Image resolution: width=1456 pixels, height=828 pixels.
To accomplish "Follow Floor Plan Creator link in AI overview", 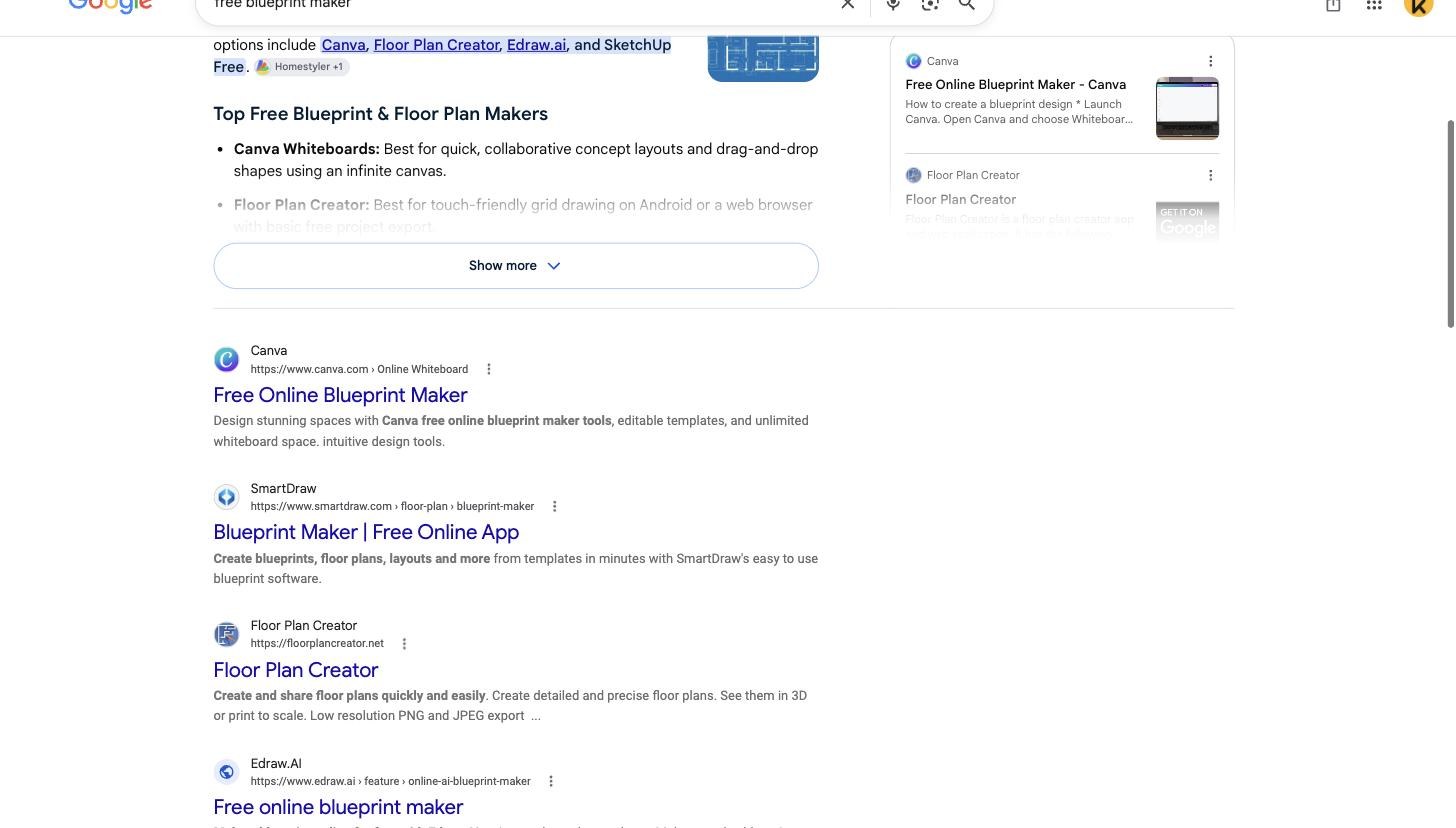I will (x=436, y=45).
